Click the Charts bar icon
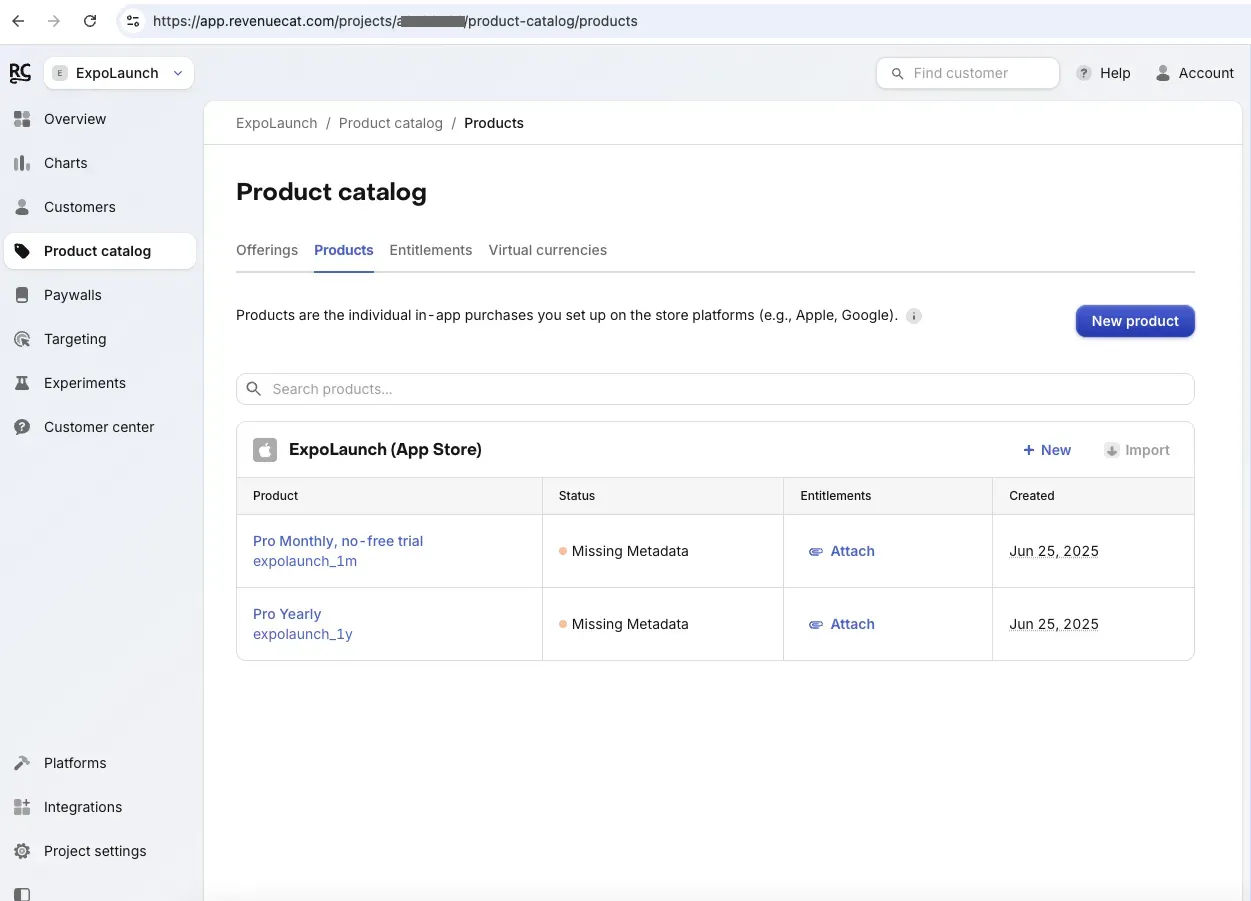The width and height of the screenshot is (1251, 901). [x=22, y=163]
